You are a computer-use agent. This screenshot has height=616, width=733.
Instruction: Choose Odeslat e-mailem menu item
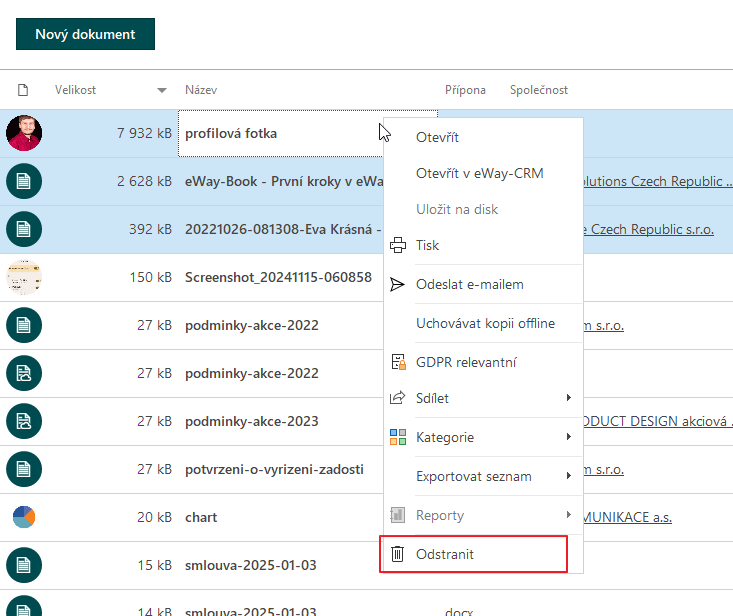pyautogui.click(x=469, y=285)
